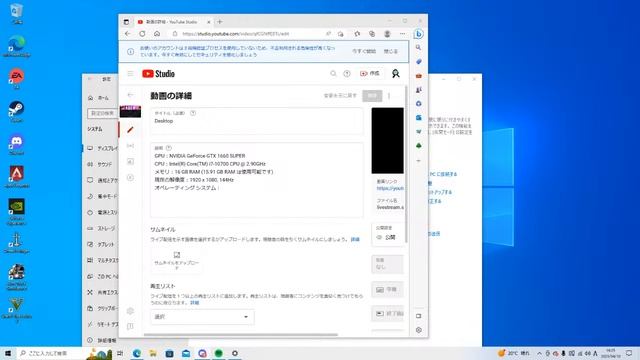Screen dimensions: 640x360
Task: Click the grey save button
Action: (x=372, y=96)
